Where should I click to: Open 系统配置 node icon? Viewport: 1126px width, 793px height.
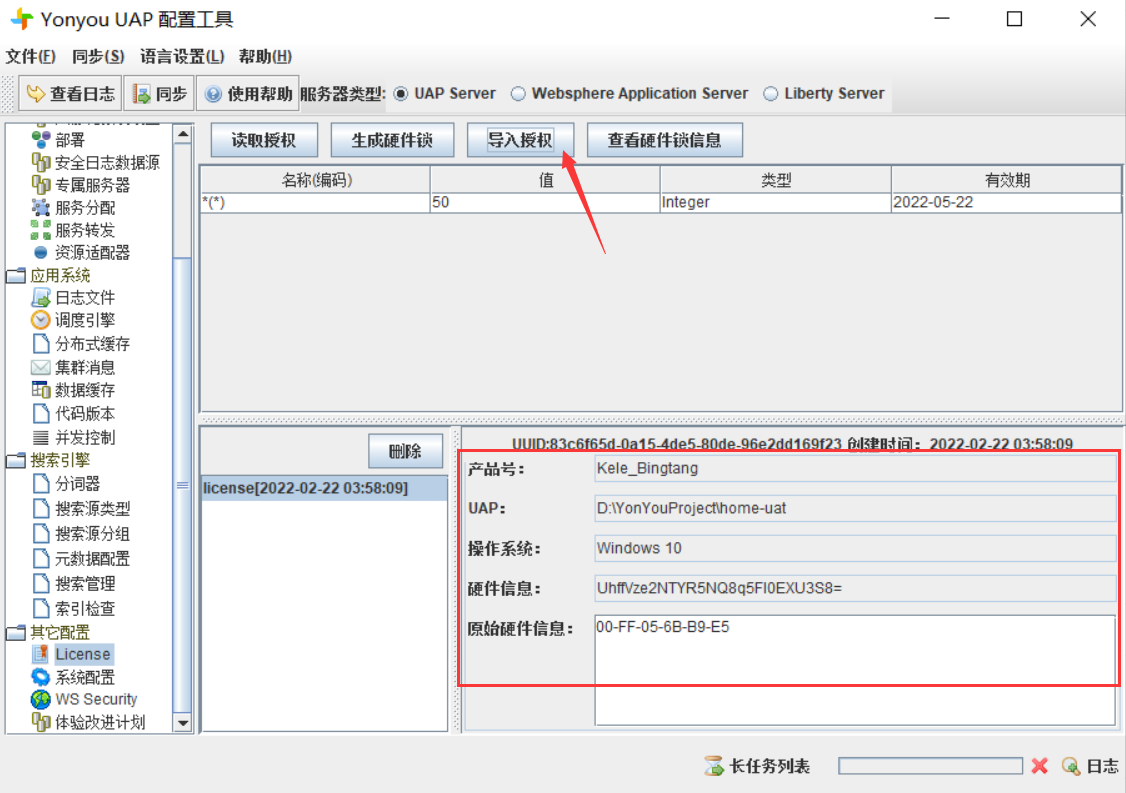[41, 677]
